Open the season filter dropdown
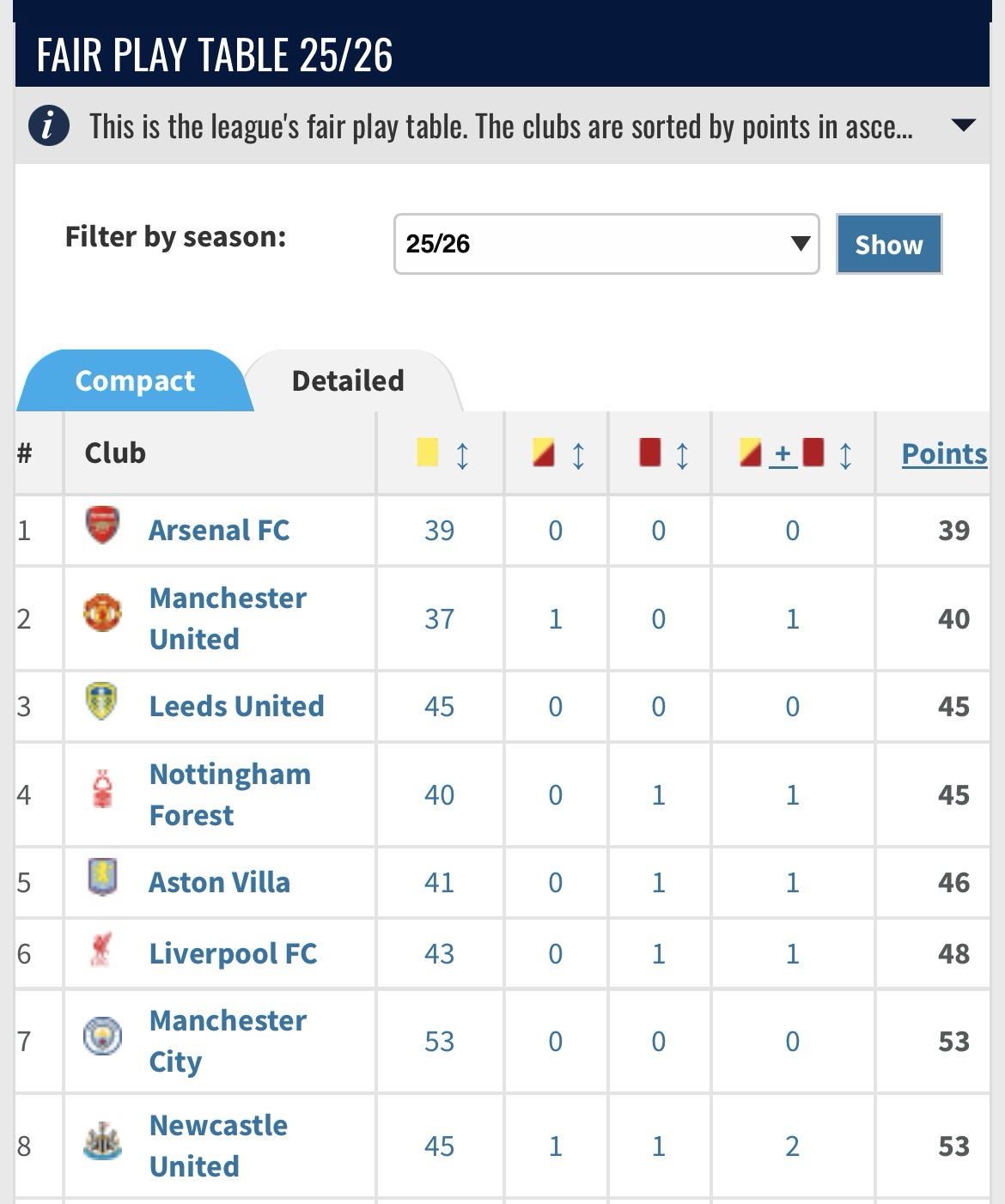Image resolution: width=1005 pixels, height=1204 pixels. [606, 244]
